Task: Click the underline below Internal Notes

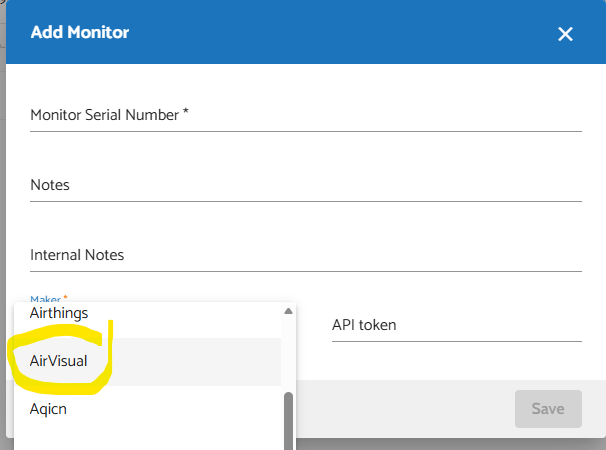Action: (305, 271)
